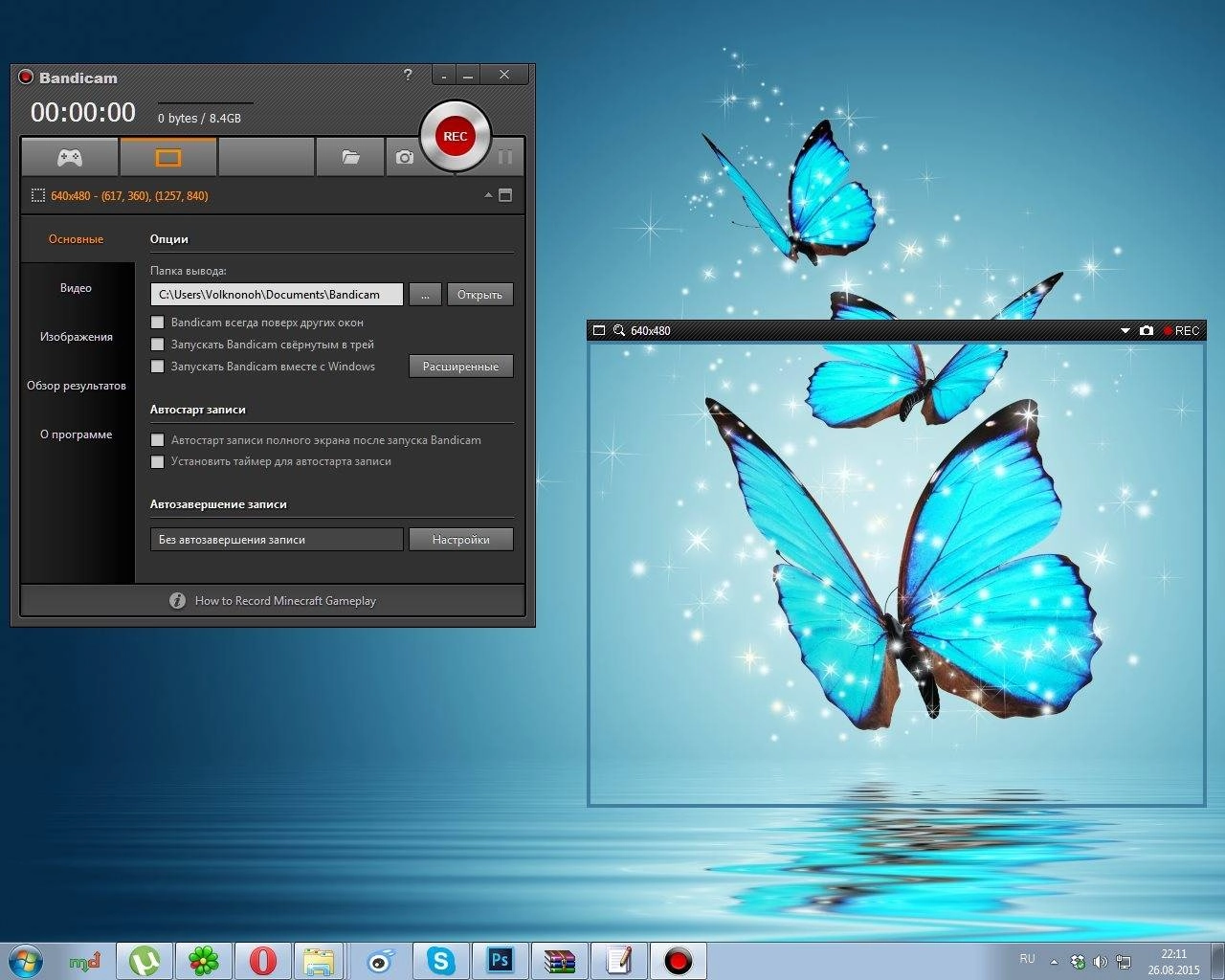
Task: Open uTorrent from the taskbar
Action: coord(145,961)
